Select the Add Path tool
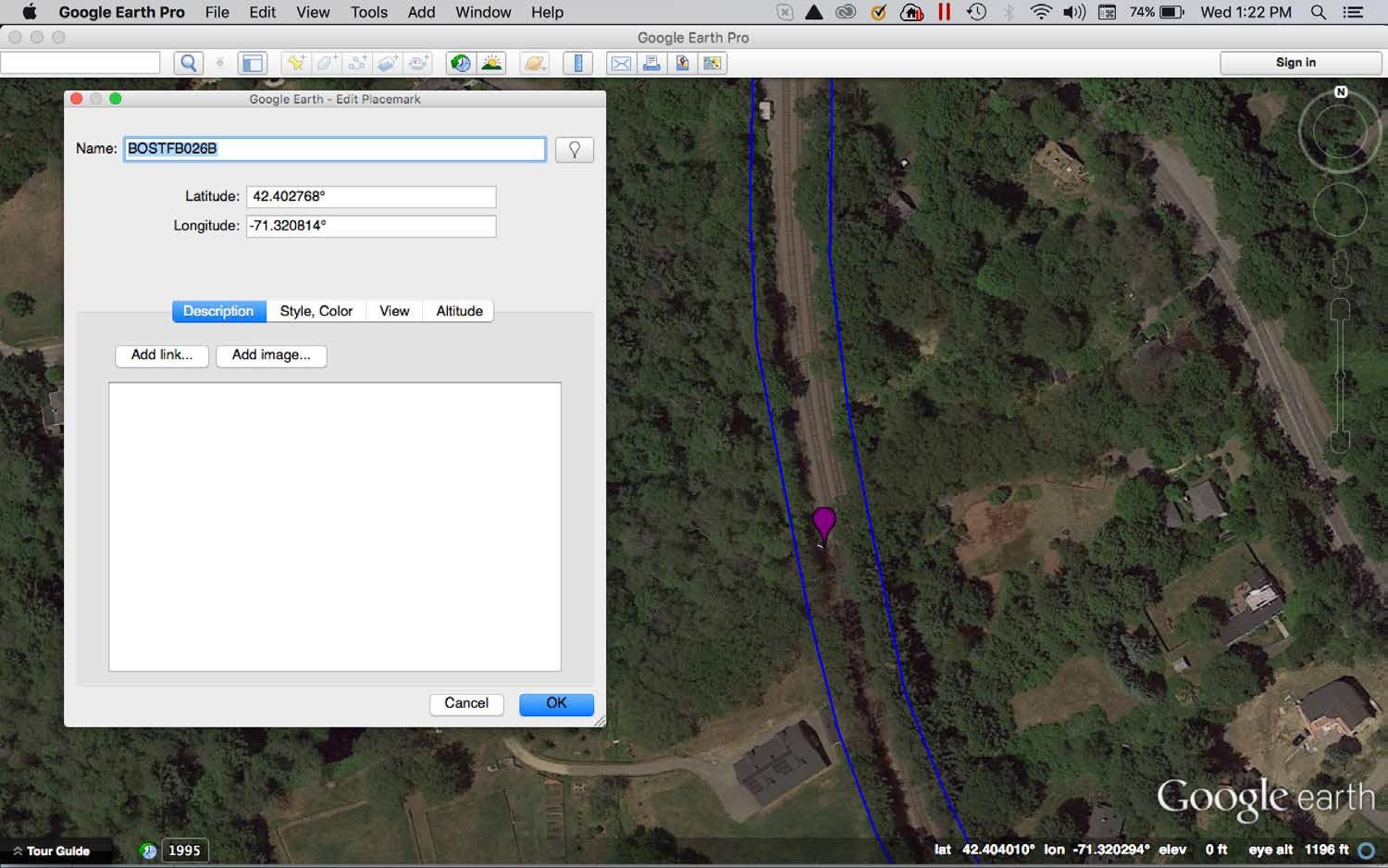The width and height of the screenshot is (1388, 868). pos(357,63)
